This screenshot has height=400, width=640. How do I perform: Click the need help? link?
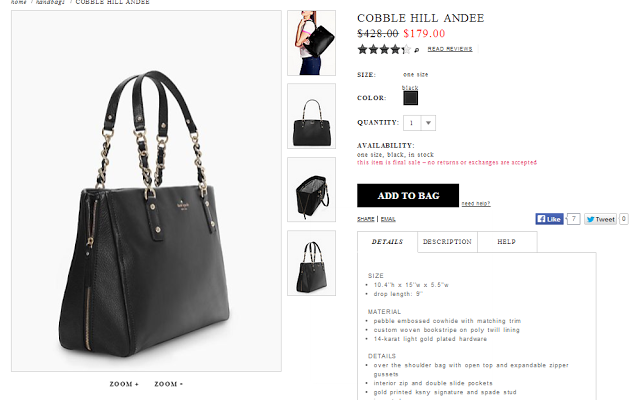pos(476,203)
